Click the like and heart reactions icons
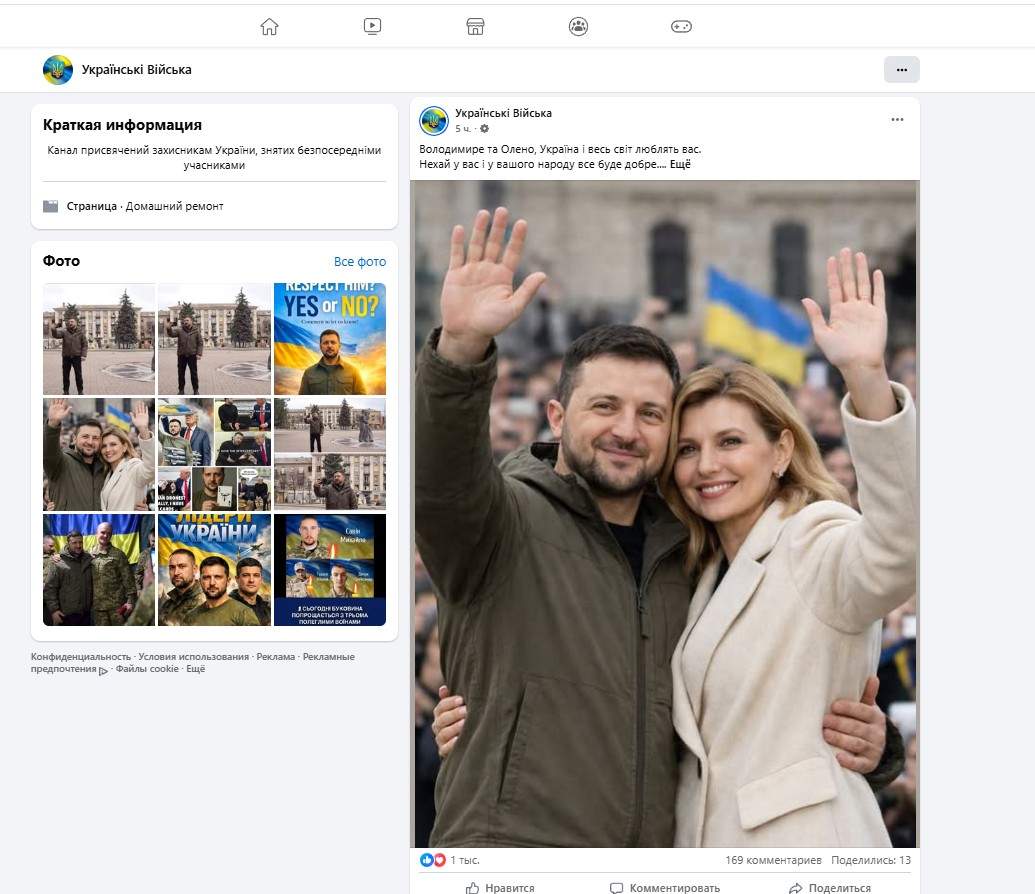The width and height of the screenshot is (1035, 894). [433, 860]
